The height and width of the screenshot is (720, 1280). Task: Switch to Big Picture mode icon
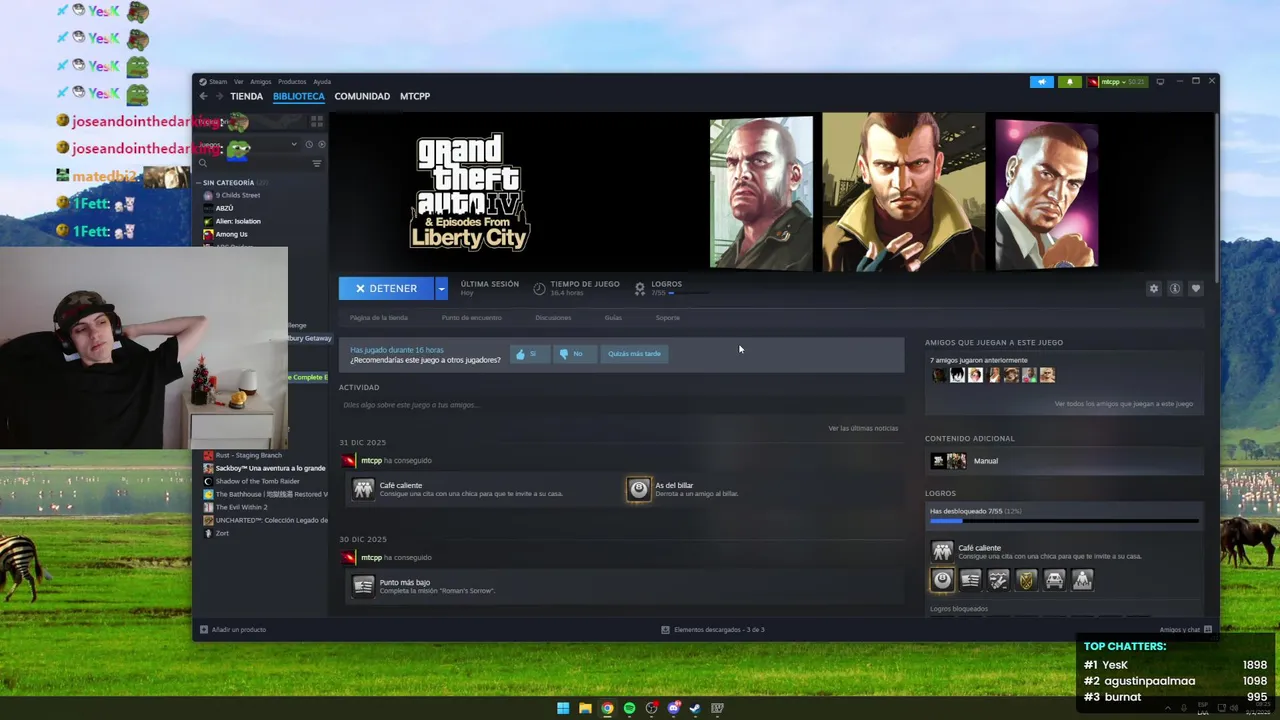(1160, 82)
